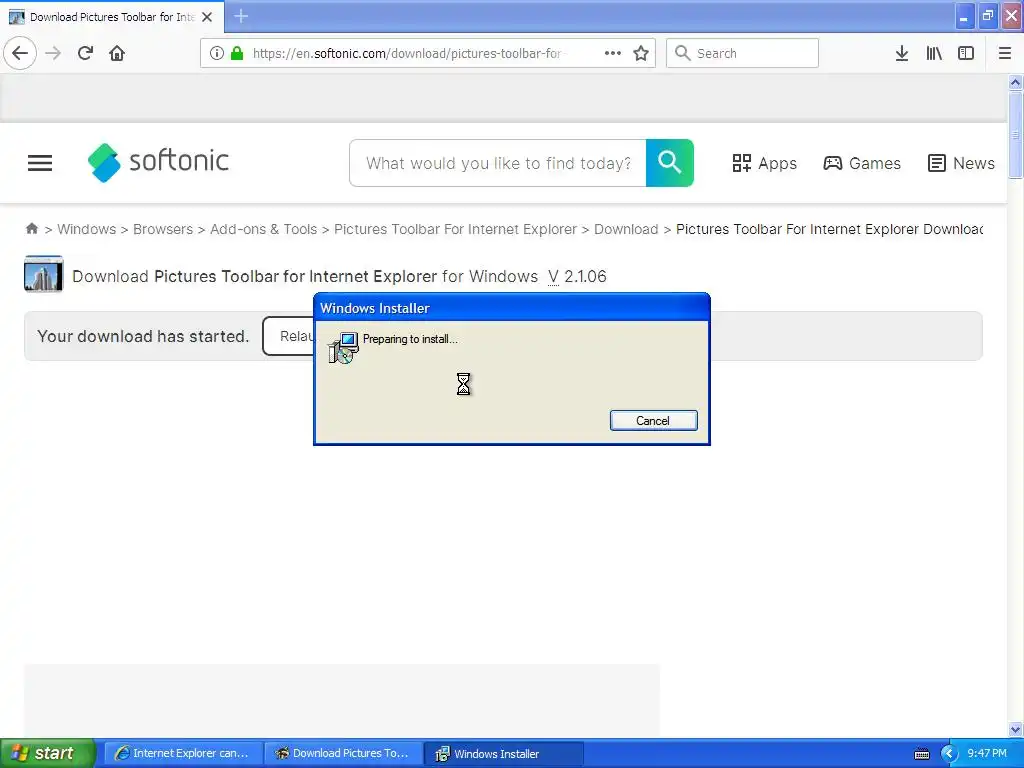1024x768 pixels.
Task: Expand hidden system tray icons
Action: [949, 754]
